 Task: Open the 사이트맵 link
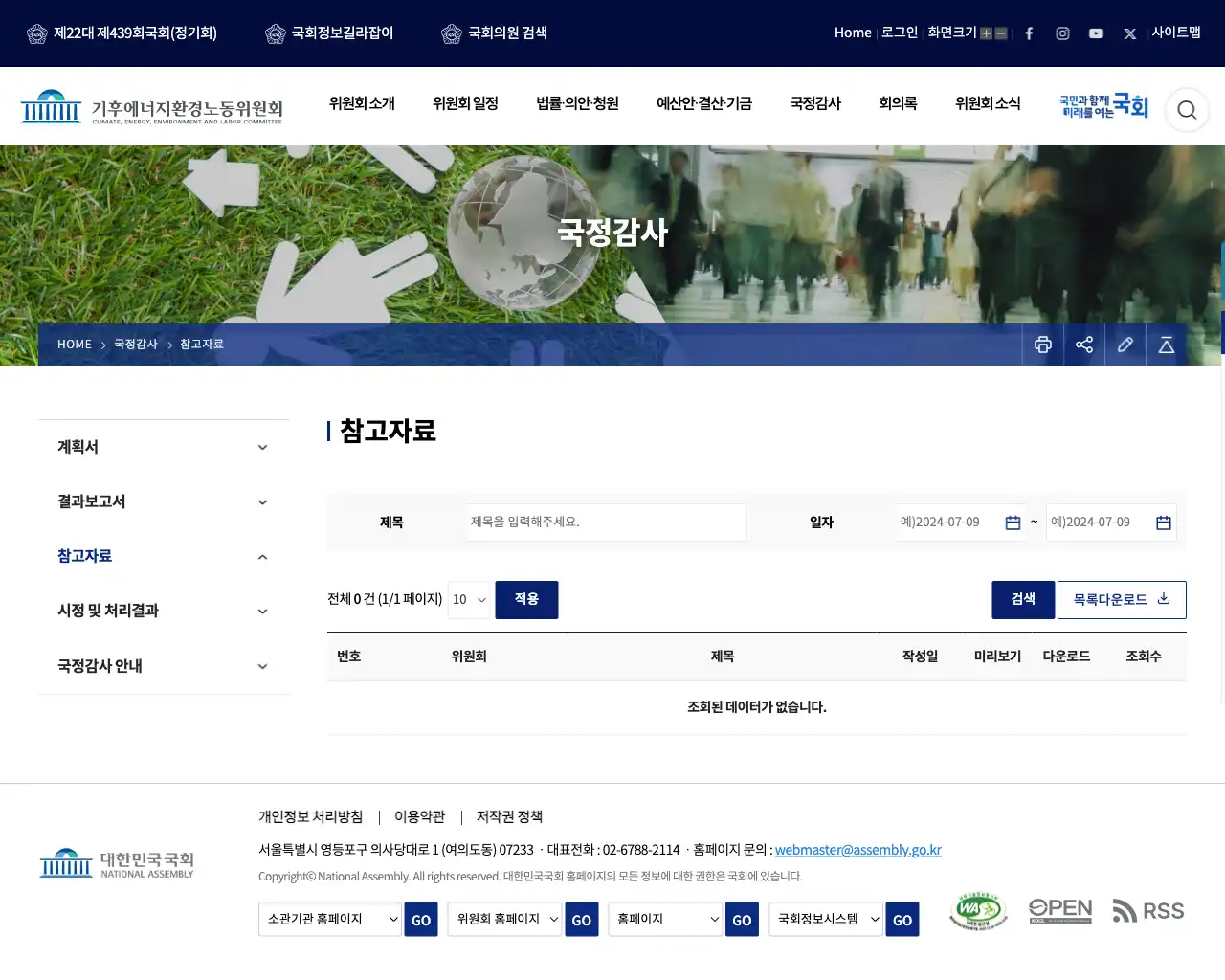(x=1176, y=33)
